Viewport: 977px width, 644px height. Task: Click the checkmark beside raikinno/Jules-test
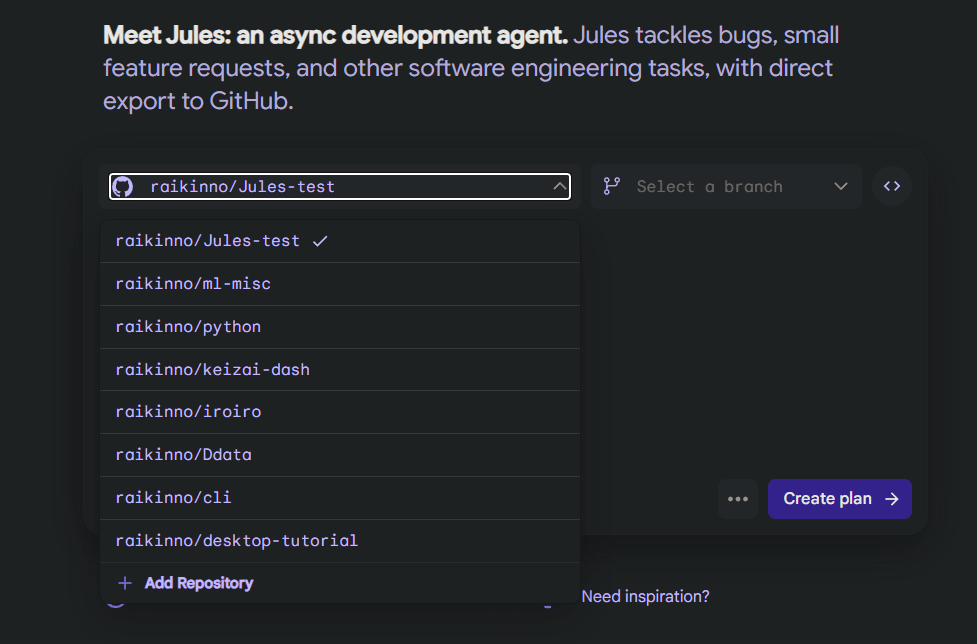pyautogui.click(x=320, y=241)
